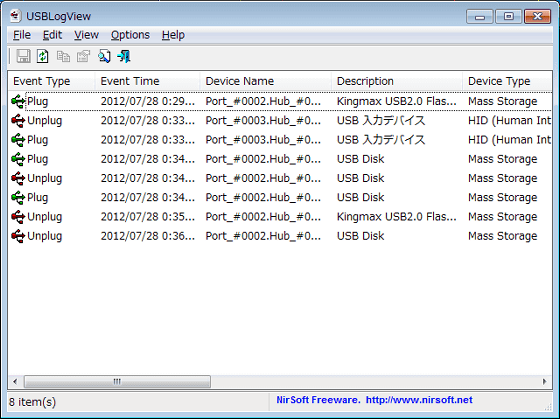Viewport: 560px width, 419px height.
Task: Click the horizontal scrollbar thumb
Action: [x=117, y=381]
